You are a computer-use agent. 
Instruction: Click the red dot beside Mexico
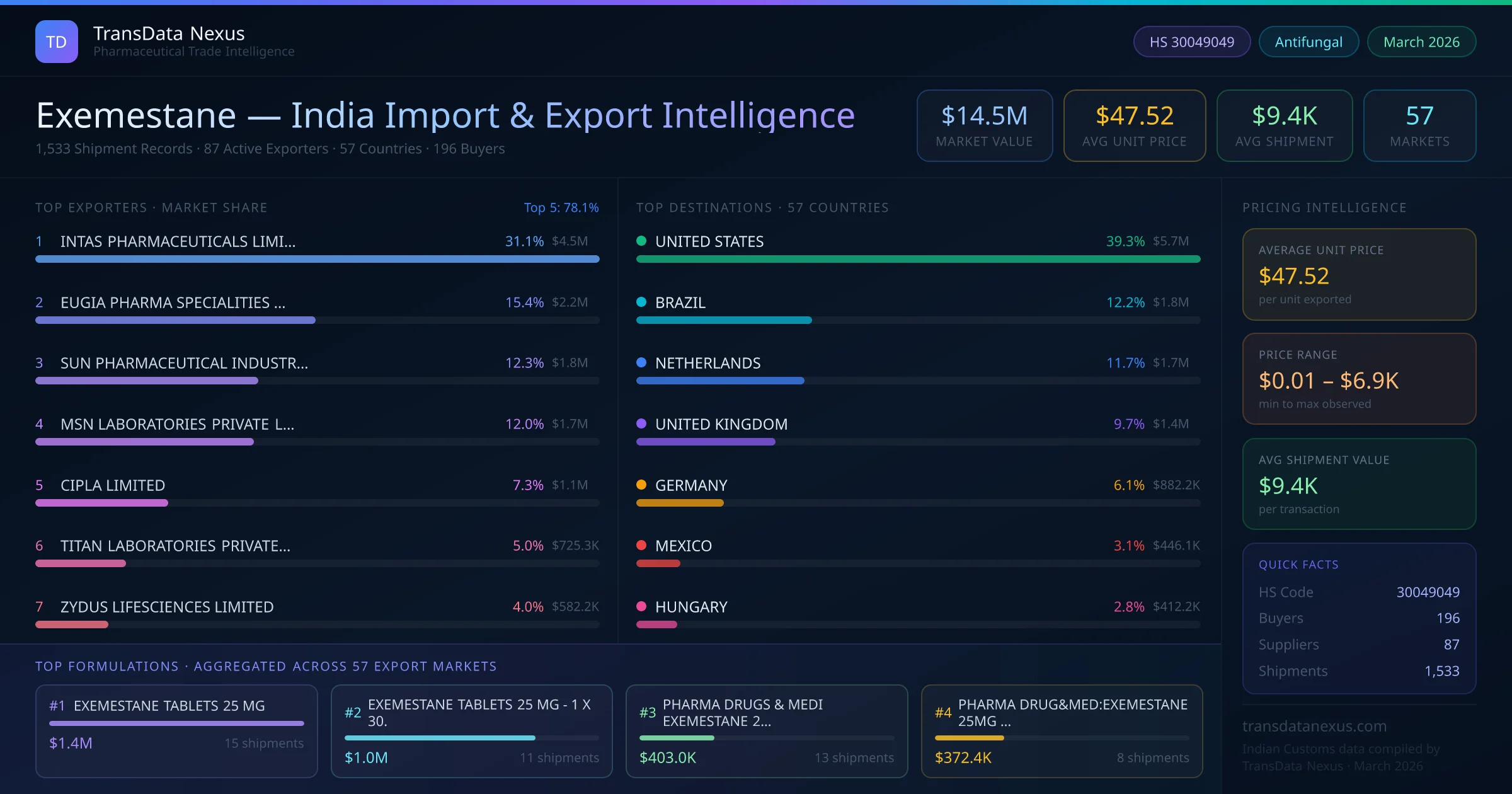point(641,545)
